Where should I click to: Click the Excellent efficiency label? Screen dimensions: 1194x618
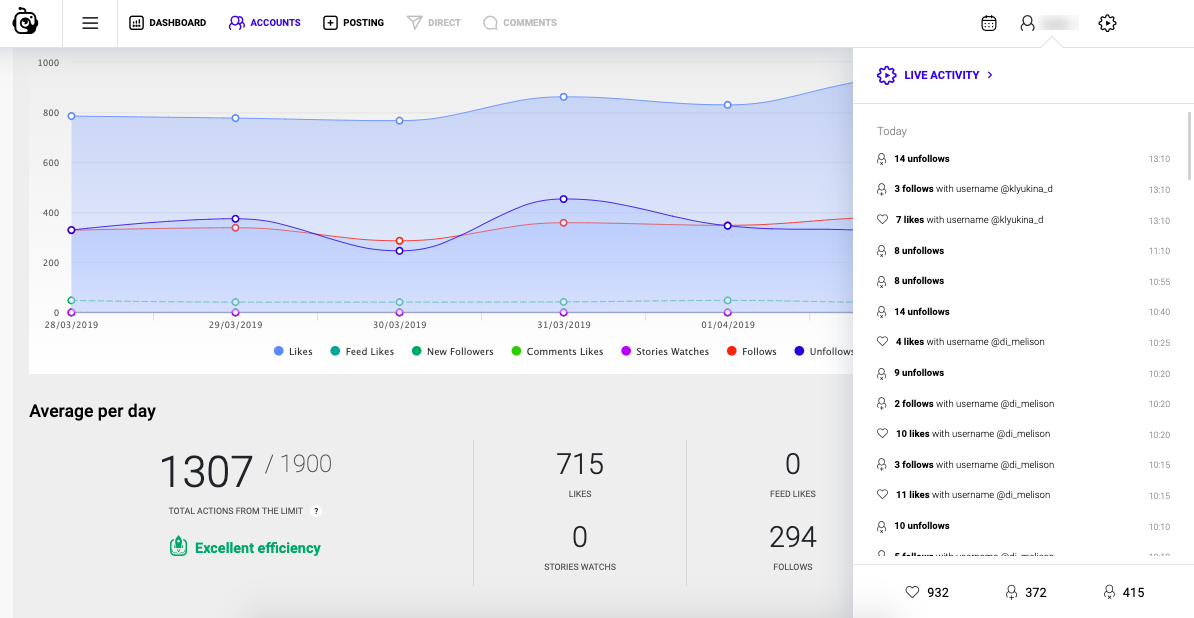pos(257,548)
